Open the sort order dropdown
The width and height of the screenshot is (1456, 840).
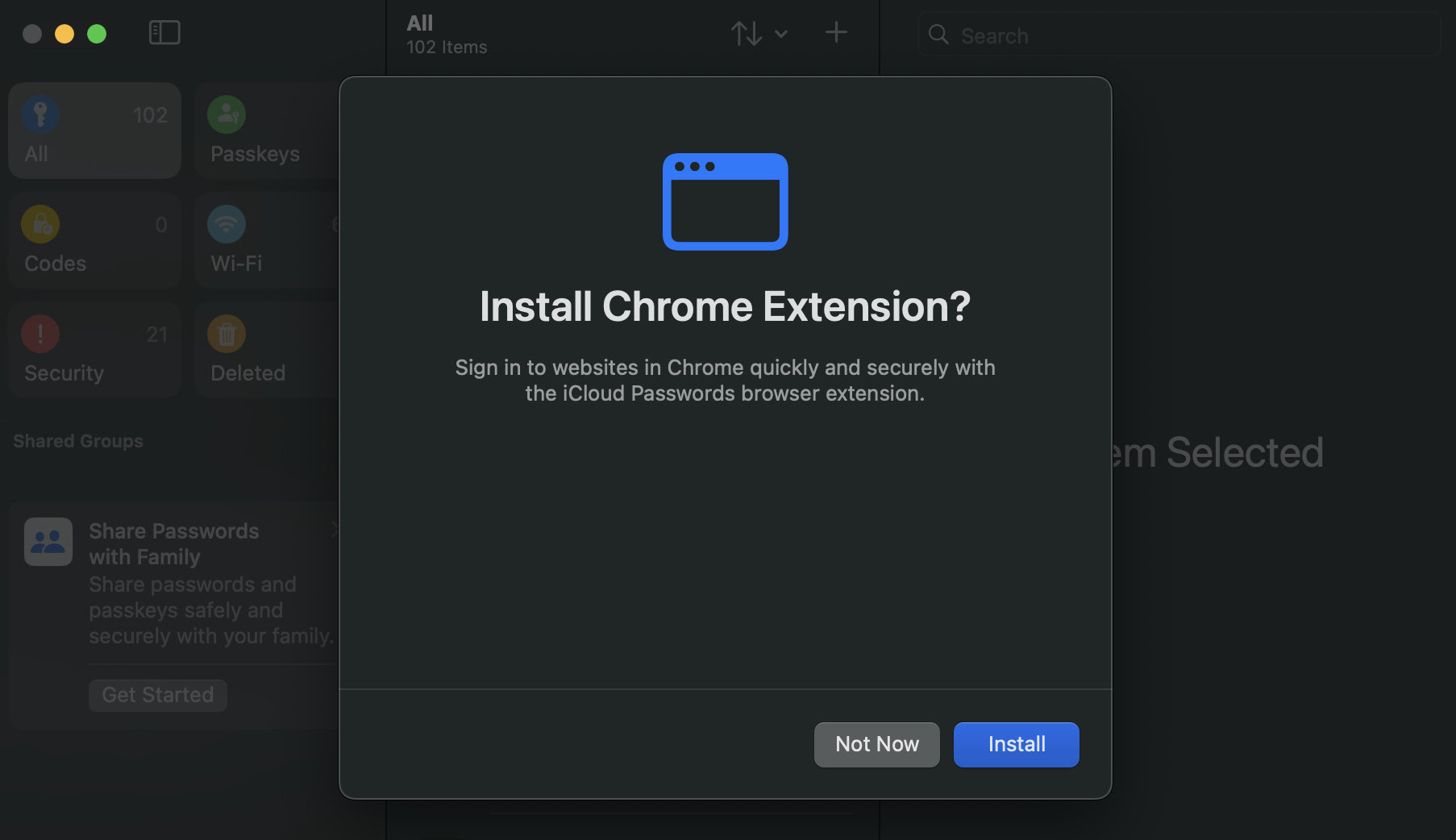pyautogui.click(x=759, y=34)
